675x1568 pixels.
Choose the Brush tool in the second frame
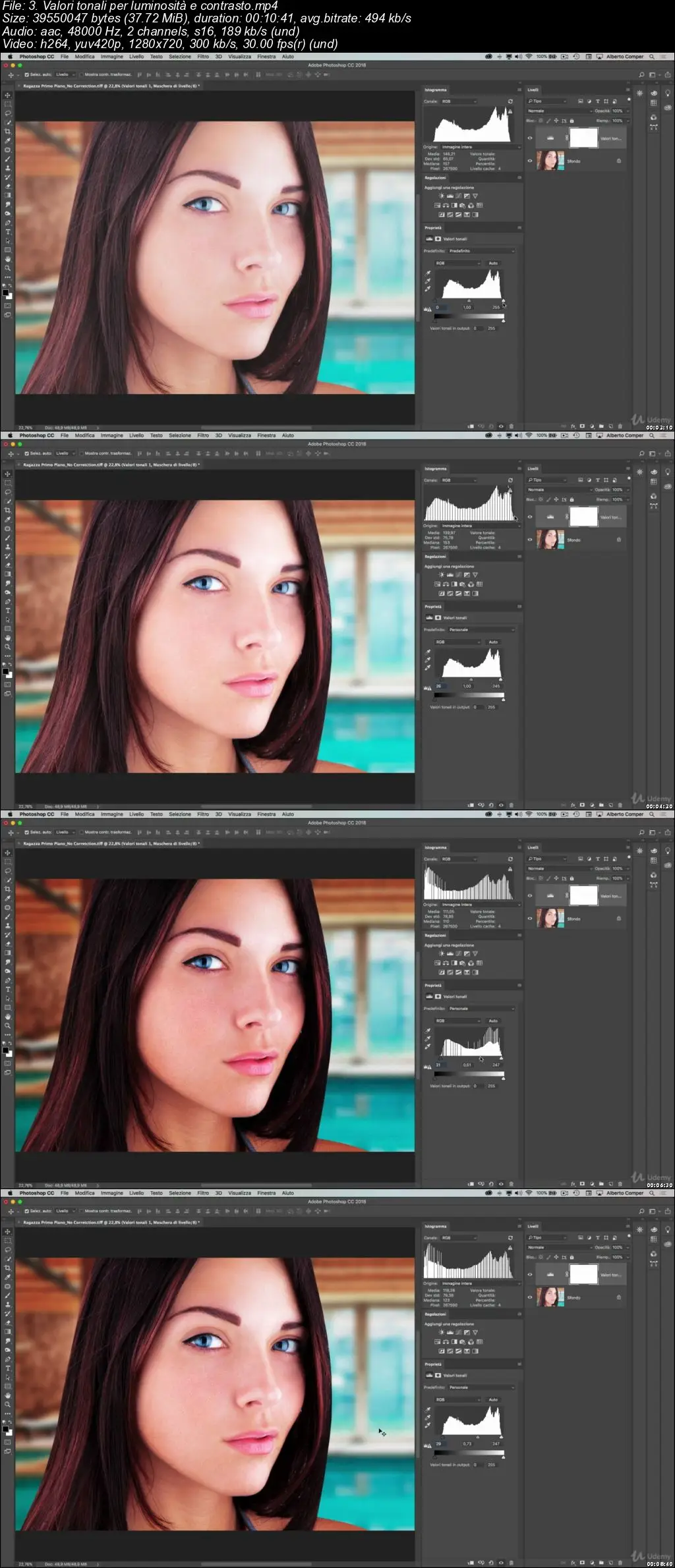(8, 538)
